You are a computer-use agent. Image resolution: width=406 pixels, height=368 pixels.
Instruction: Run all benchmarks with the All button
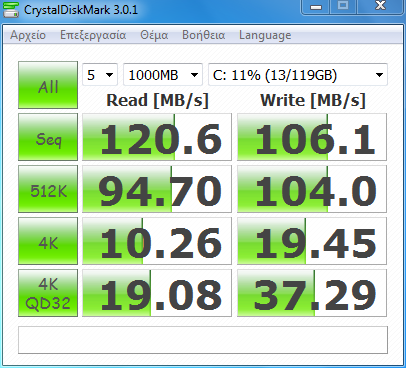click(x=48, y=85)
